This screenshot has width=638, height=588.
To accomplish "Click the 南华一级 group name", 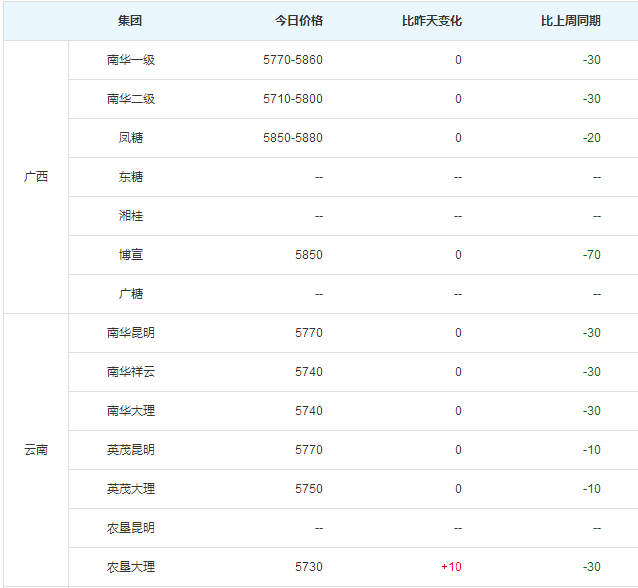I will click(x=131, y=60).
